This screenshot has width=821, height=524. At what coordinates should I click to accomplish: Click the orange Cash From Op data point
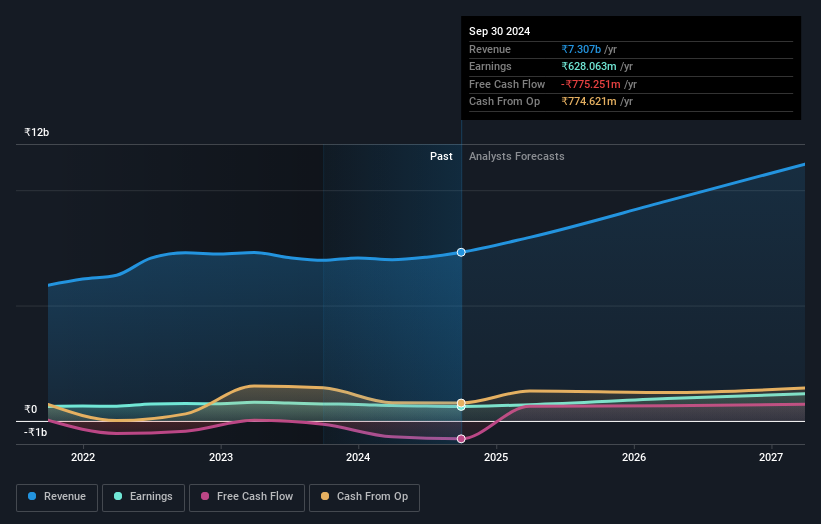461,403
